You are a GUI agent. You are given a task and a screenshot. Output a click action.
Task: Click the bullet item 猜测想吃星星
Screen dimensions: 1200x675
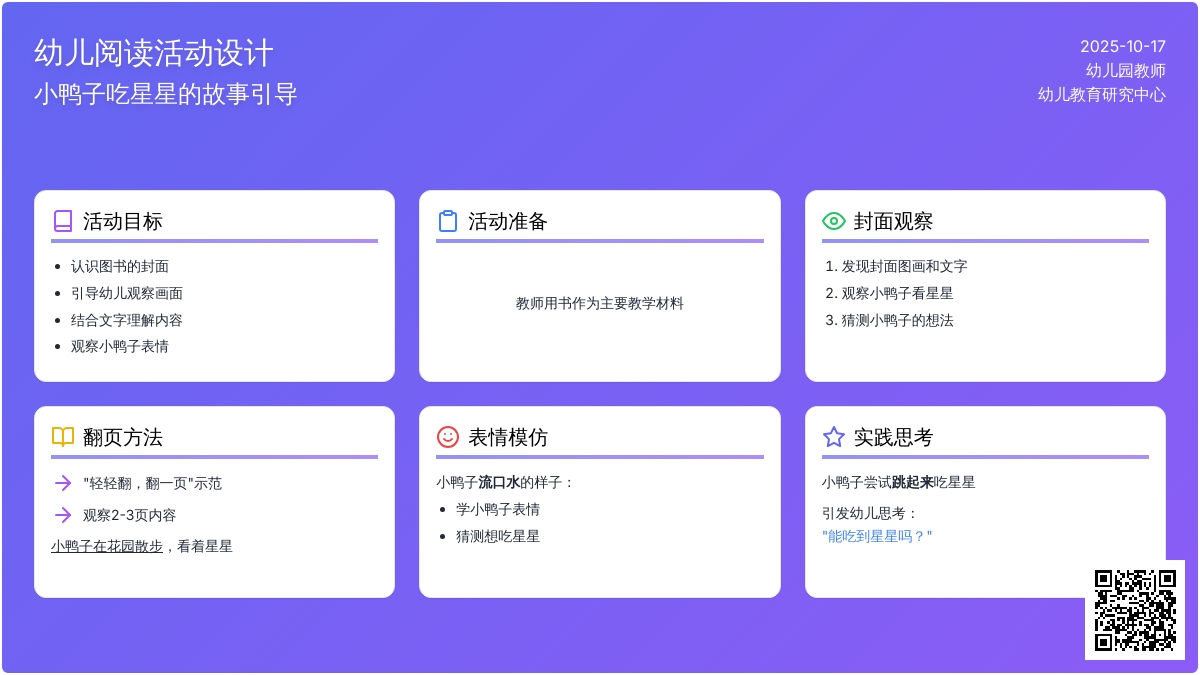(x=498, y=536)
